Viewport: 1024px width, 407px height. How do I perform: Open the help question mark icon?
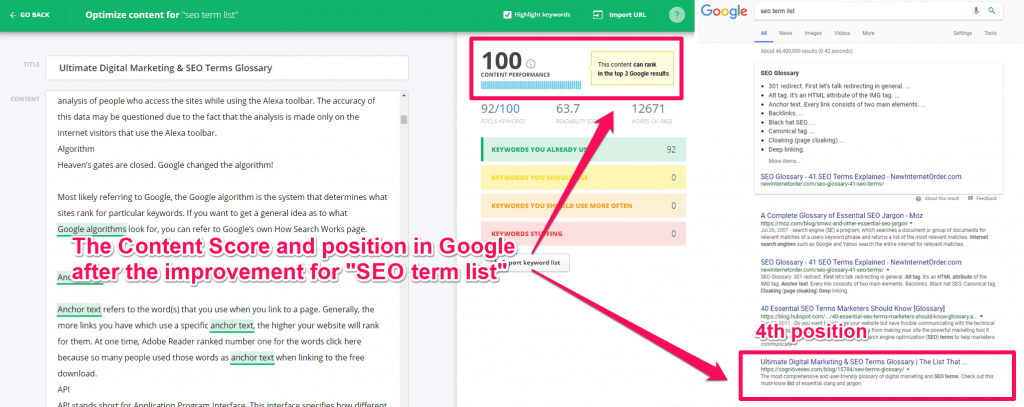click(x=677, y=14)
